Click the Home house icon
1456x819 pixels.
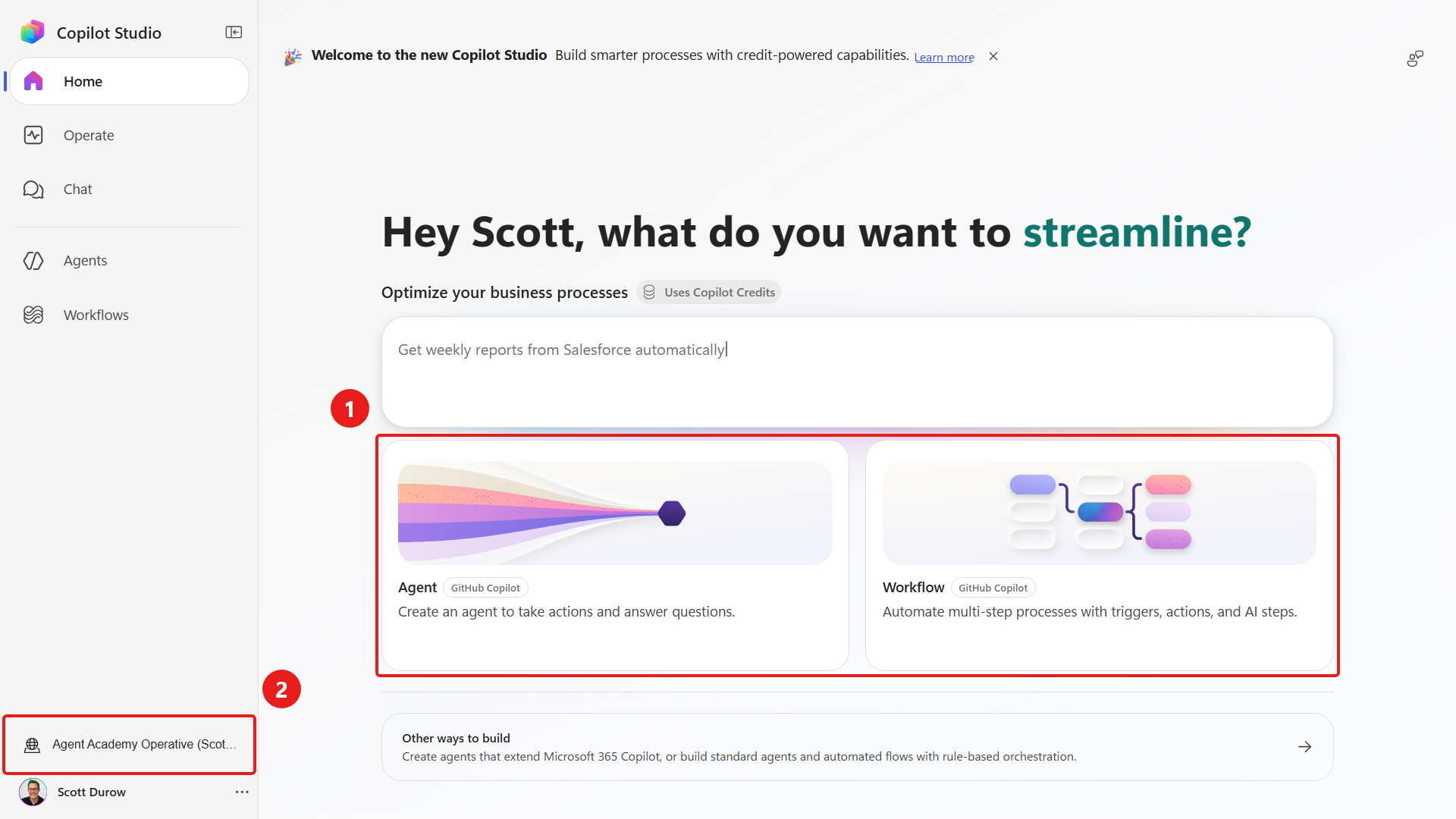(33, 81)
